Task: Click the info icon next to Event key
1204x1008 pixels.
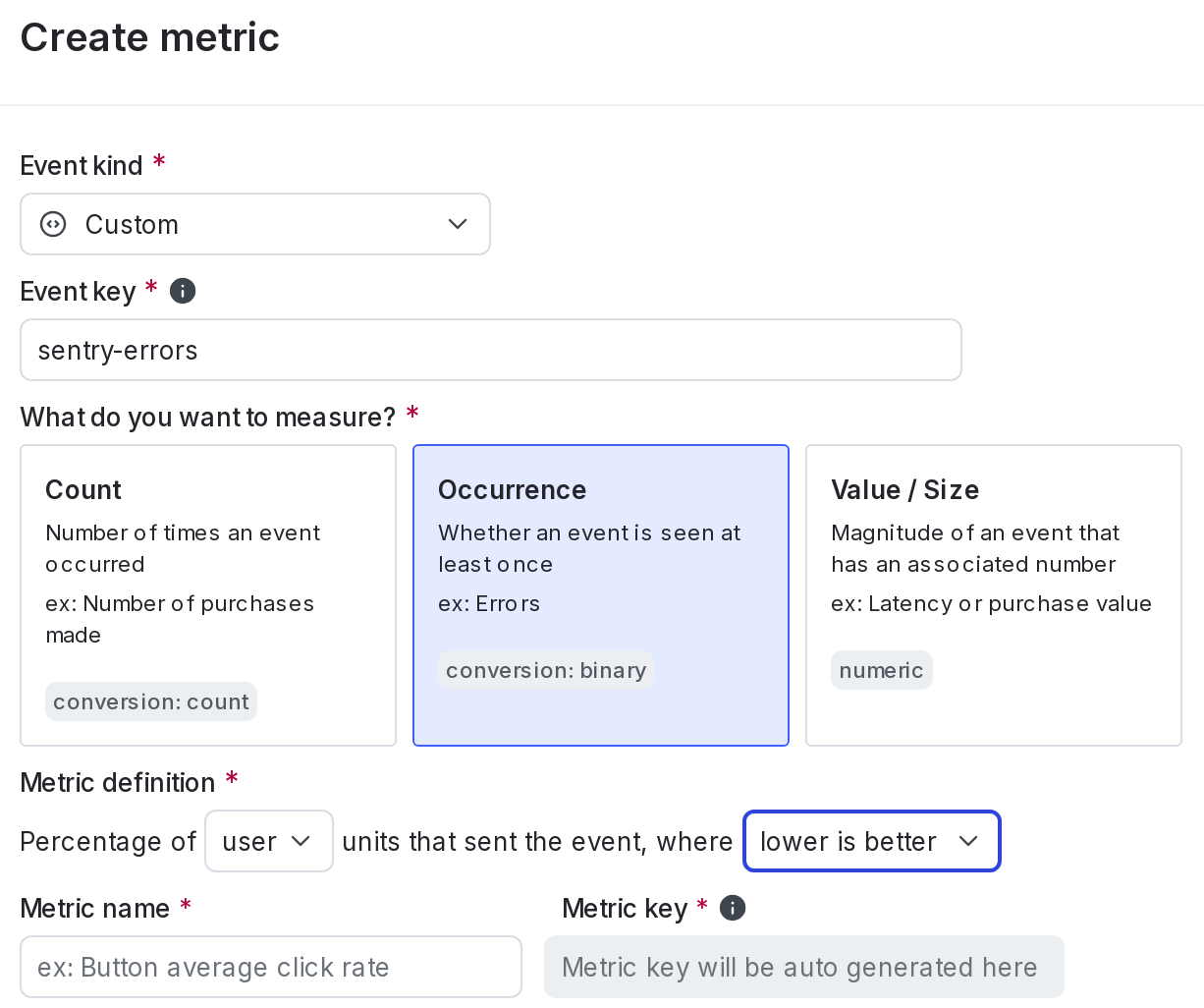Action: [183, 291]
